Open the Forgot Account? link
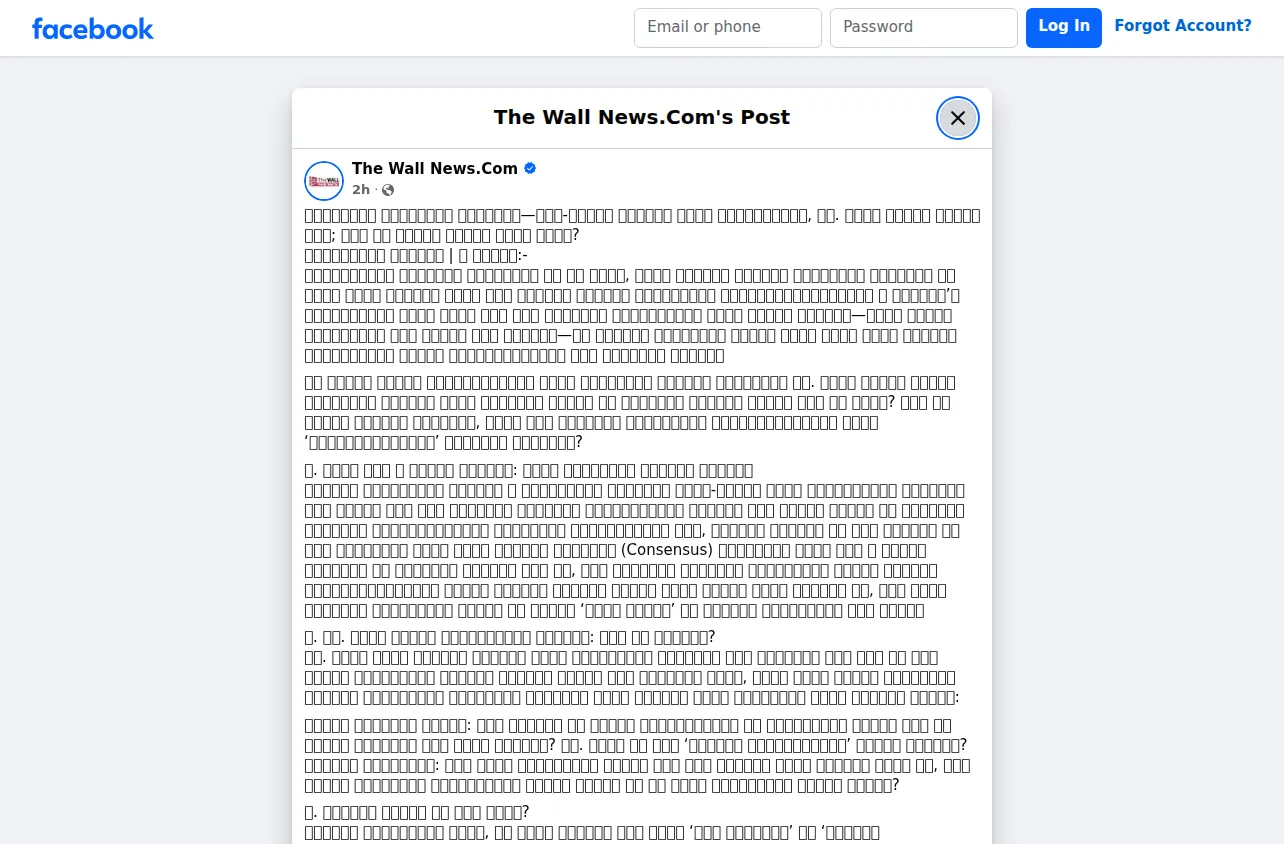1284x844 pixels. point(1183,26)
